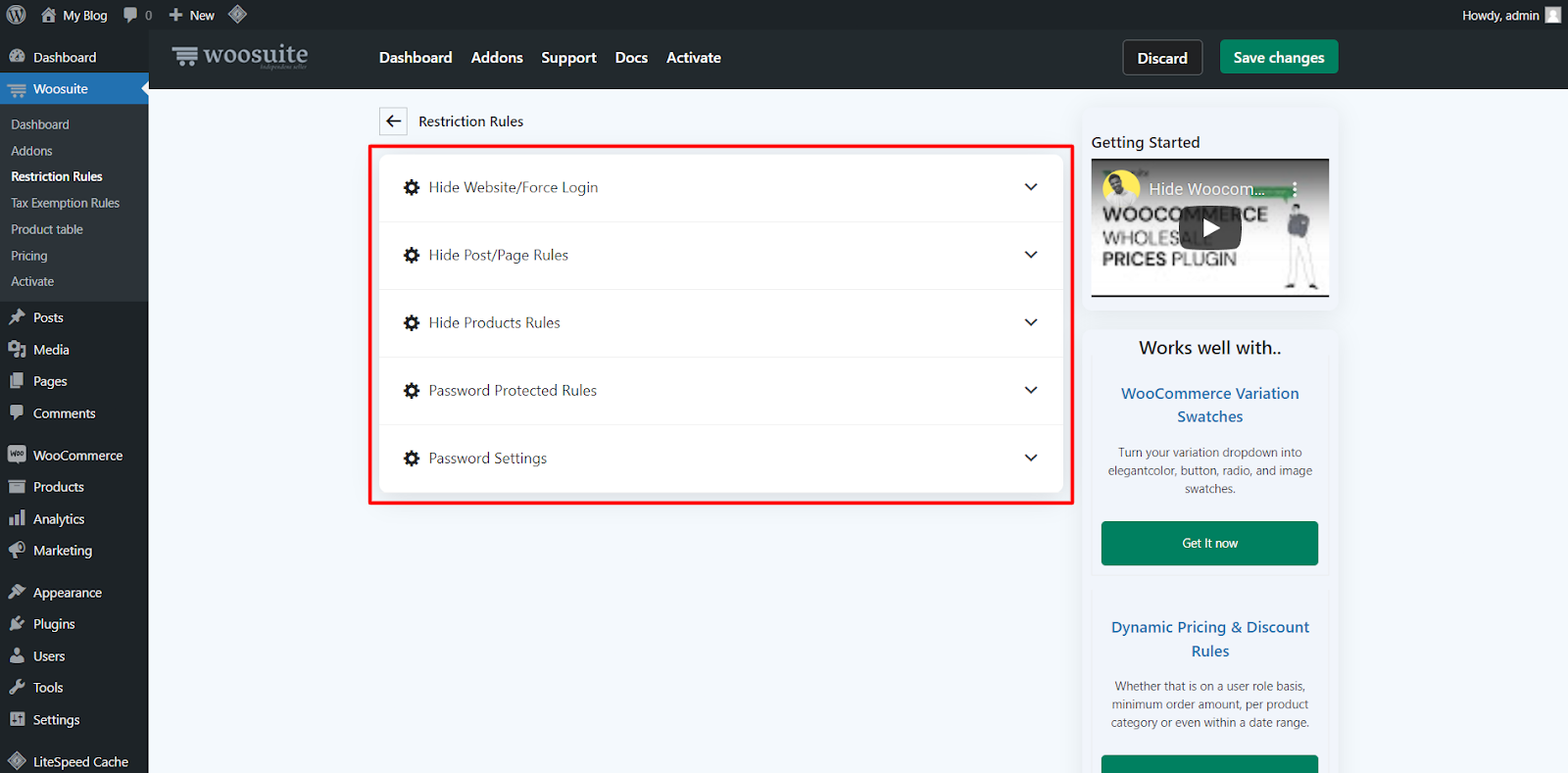Open Woosuite submenu Addons
This screenshot has height=773, width=1568.
31,151
